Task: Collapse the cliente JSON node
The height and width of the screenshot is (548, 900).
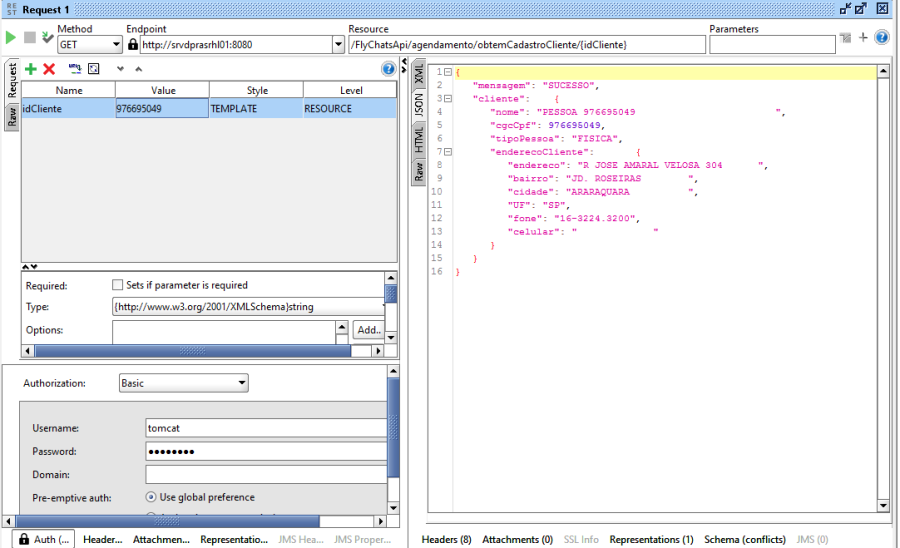Action: pyautogui.click(x=449, y=99)
